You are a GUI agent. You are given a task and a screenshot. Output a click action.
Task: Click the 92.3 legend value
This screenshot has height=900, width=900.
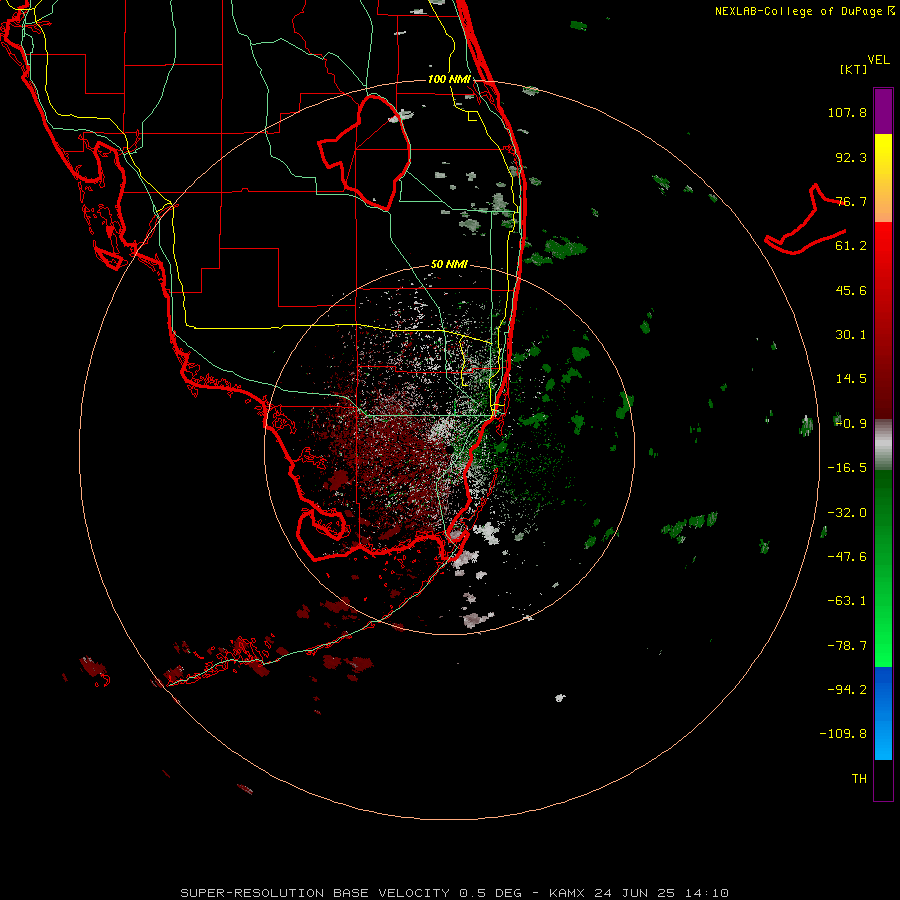[851, 157]
